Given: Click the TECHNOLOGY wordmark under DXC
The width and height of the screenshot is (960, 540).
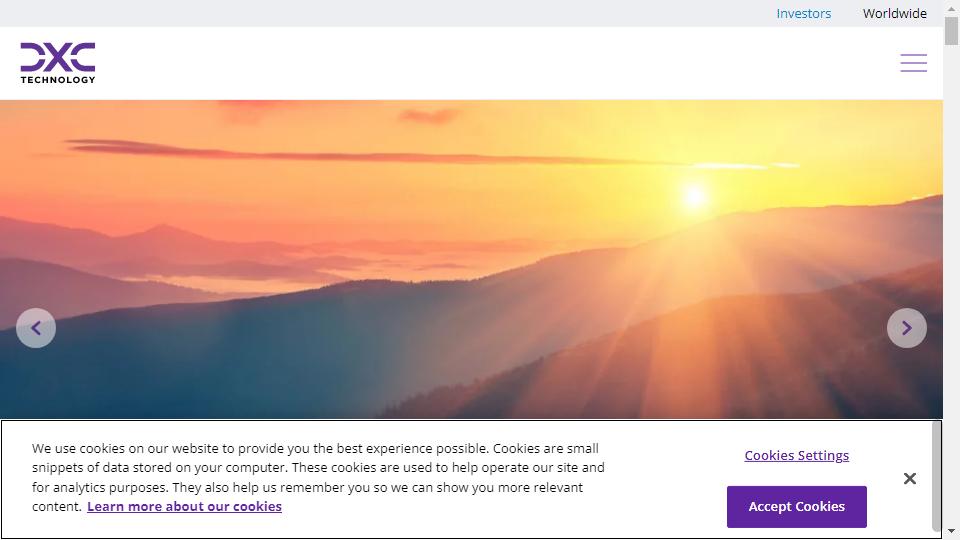Looking at the screenshot, I should pyautogui.click(x=58, y=80).
